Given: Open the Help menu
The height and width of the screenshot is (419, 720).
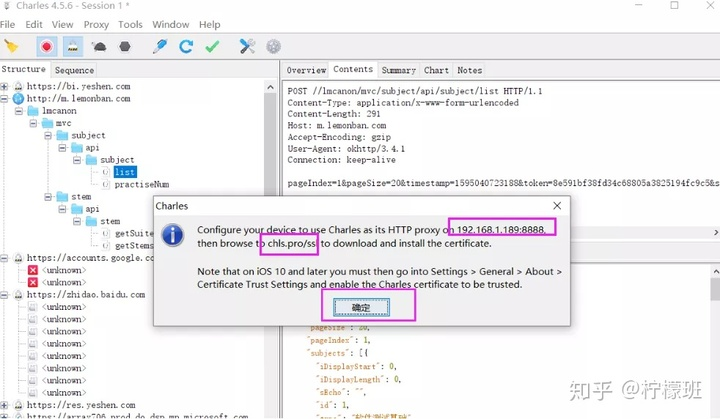Looking at the screenshot, I should (209, 24).
